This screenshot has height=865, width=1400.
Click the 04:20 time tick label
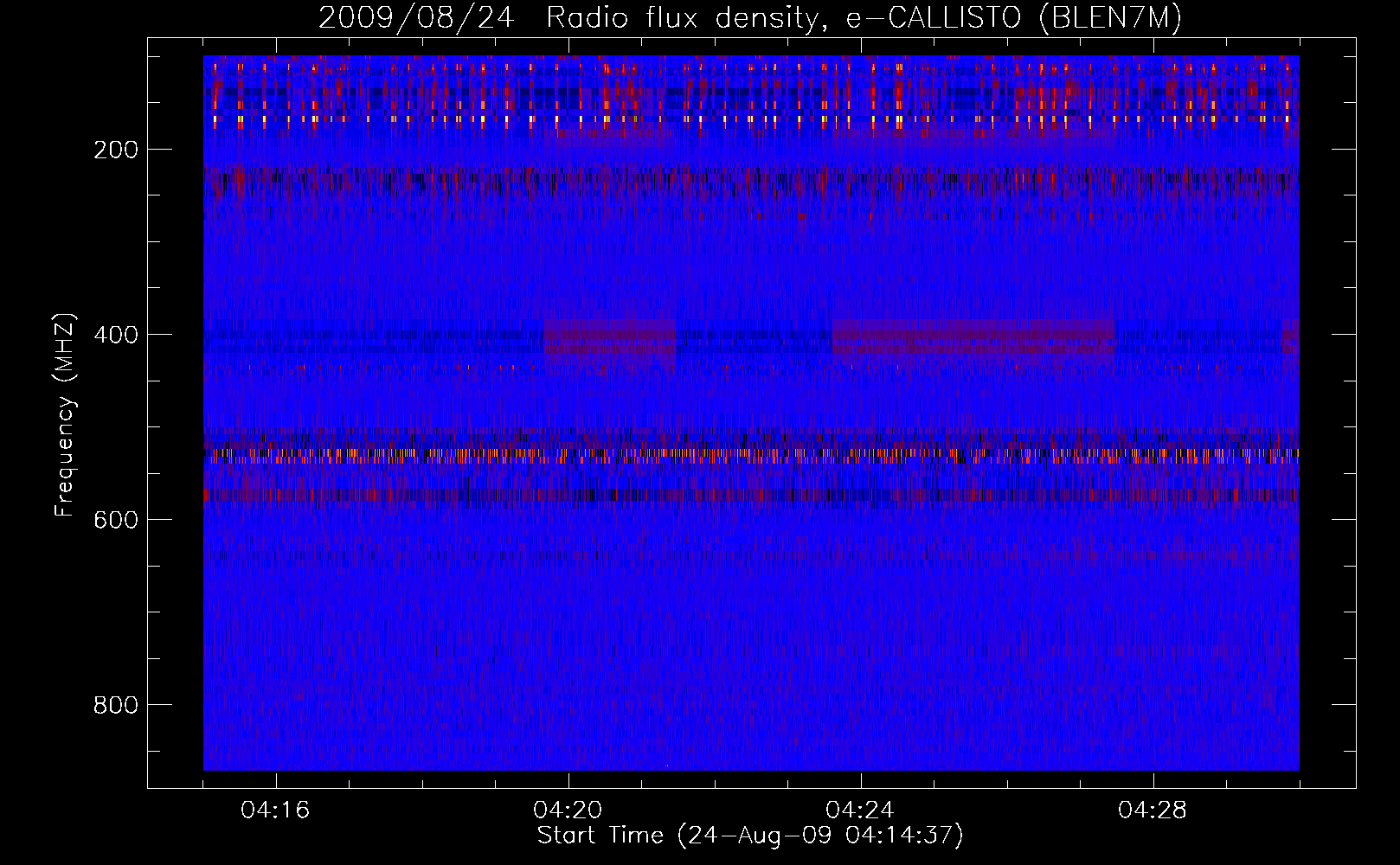tap(568, 811)
